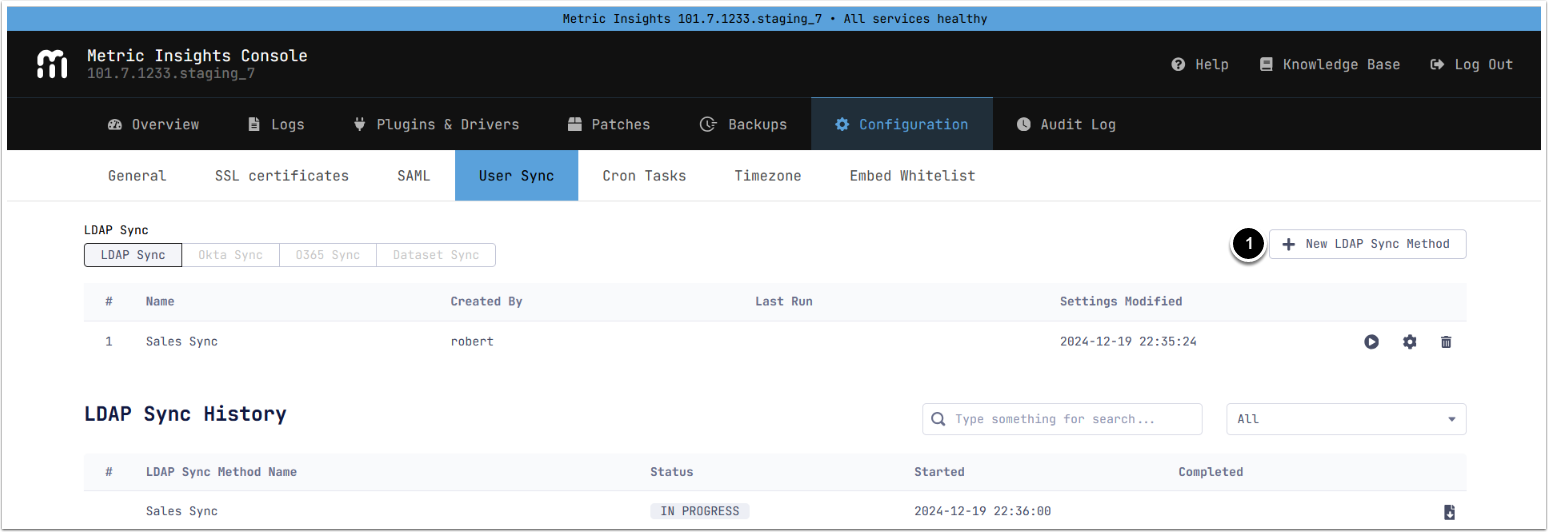Click New LDAP Sync Method button
This screenshot has height=532, width=1548.
[x=1367, y=244]
